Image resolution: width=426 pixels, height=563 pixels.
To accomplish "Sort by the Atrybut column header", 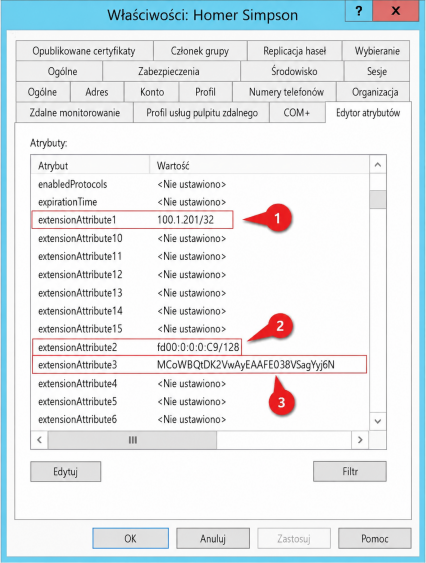I will (x=90, y=166).
